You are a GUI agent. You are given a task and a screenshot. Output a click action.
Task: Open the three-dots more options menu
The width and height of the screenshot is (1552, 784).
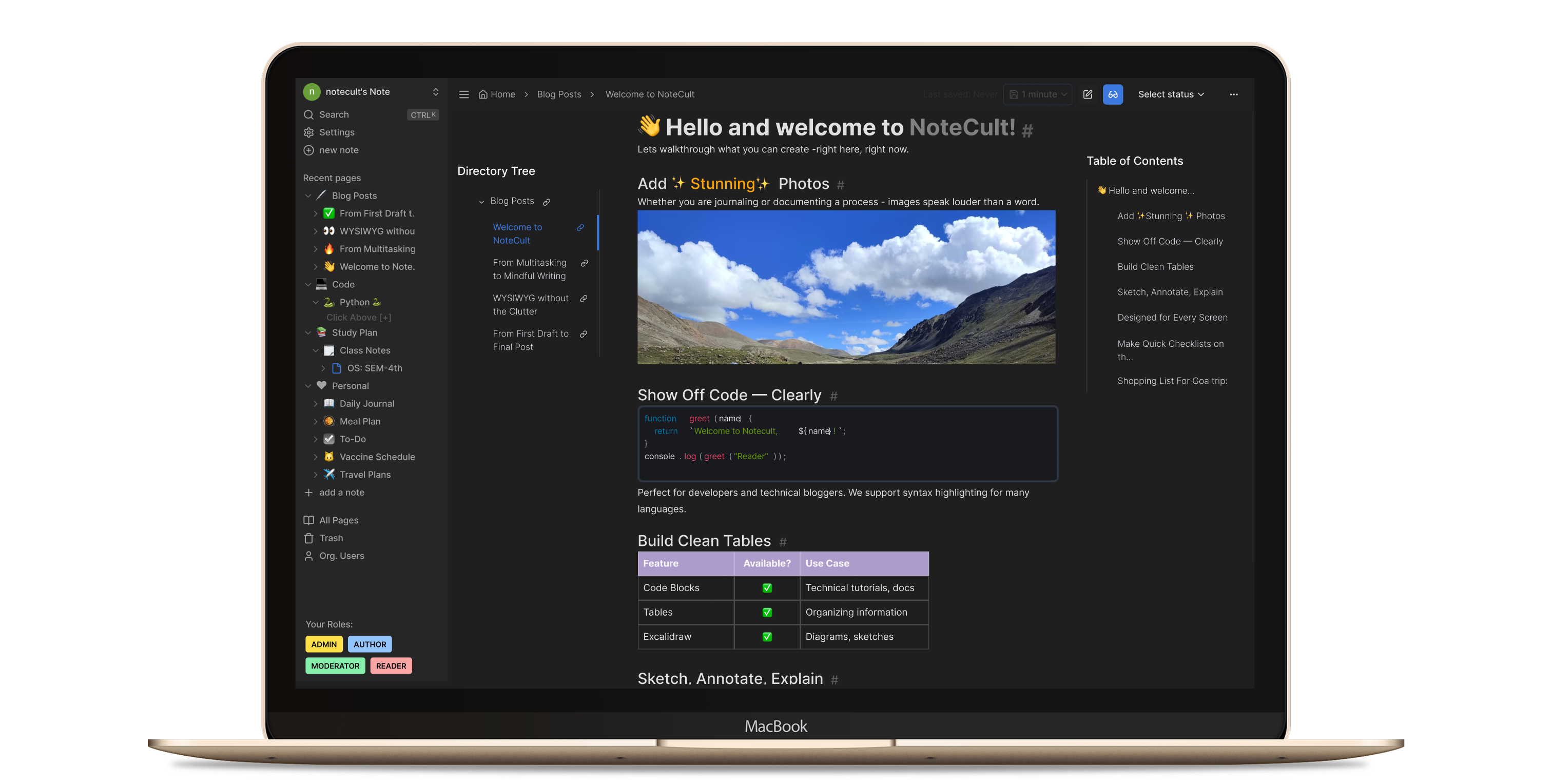point(1233,94)
